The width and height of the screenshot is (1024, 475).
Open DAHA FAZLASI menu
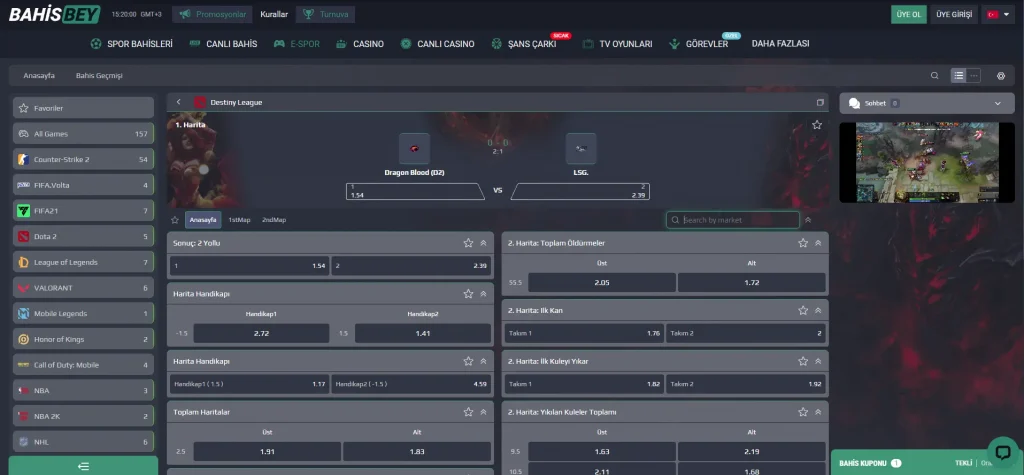[780, 44]
